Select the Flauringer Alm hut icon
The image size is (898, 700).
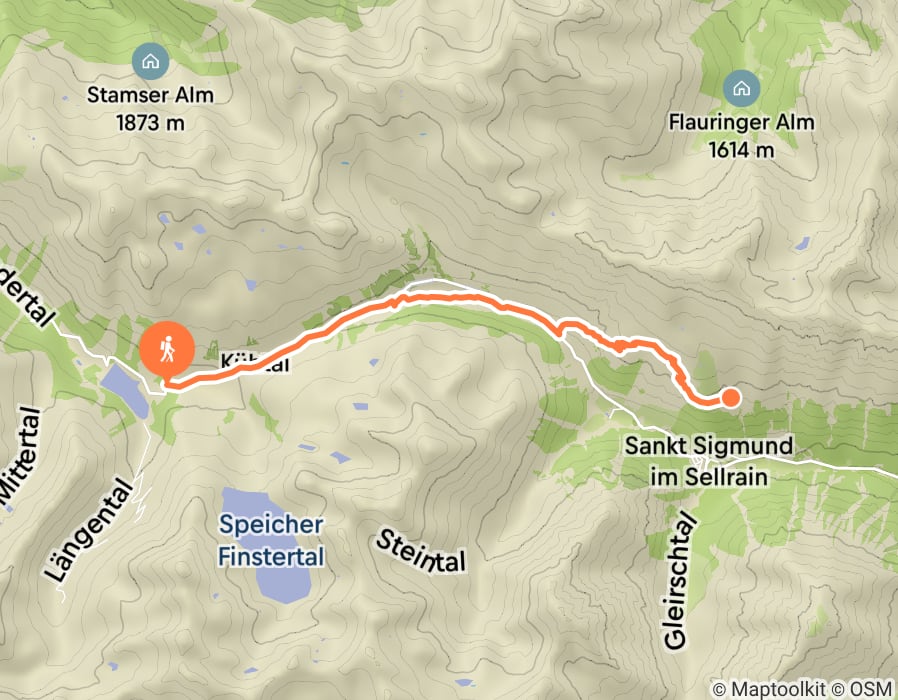pos(741,88)
